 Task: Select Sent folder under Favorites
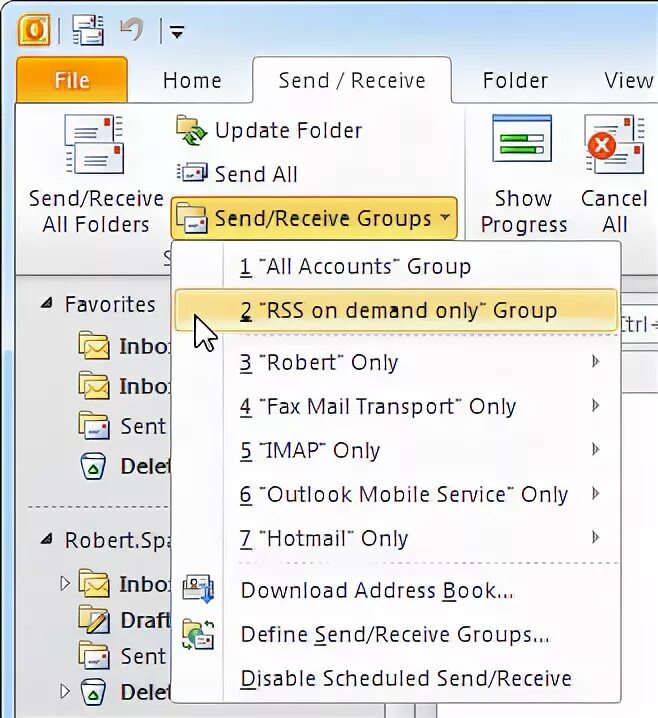(123, 426)
